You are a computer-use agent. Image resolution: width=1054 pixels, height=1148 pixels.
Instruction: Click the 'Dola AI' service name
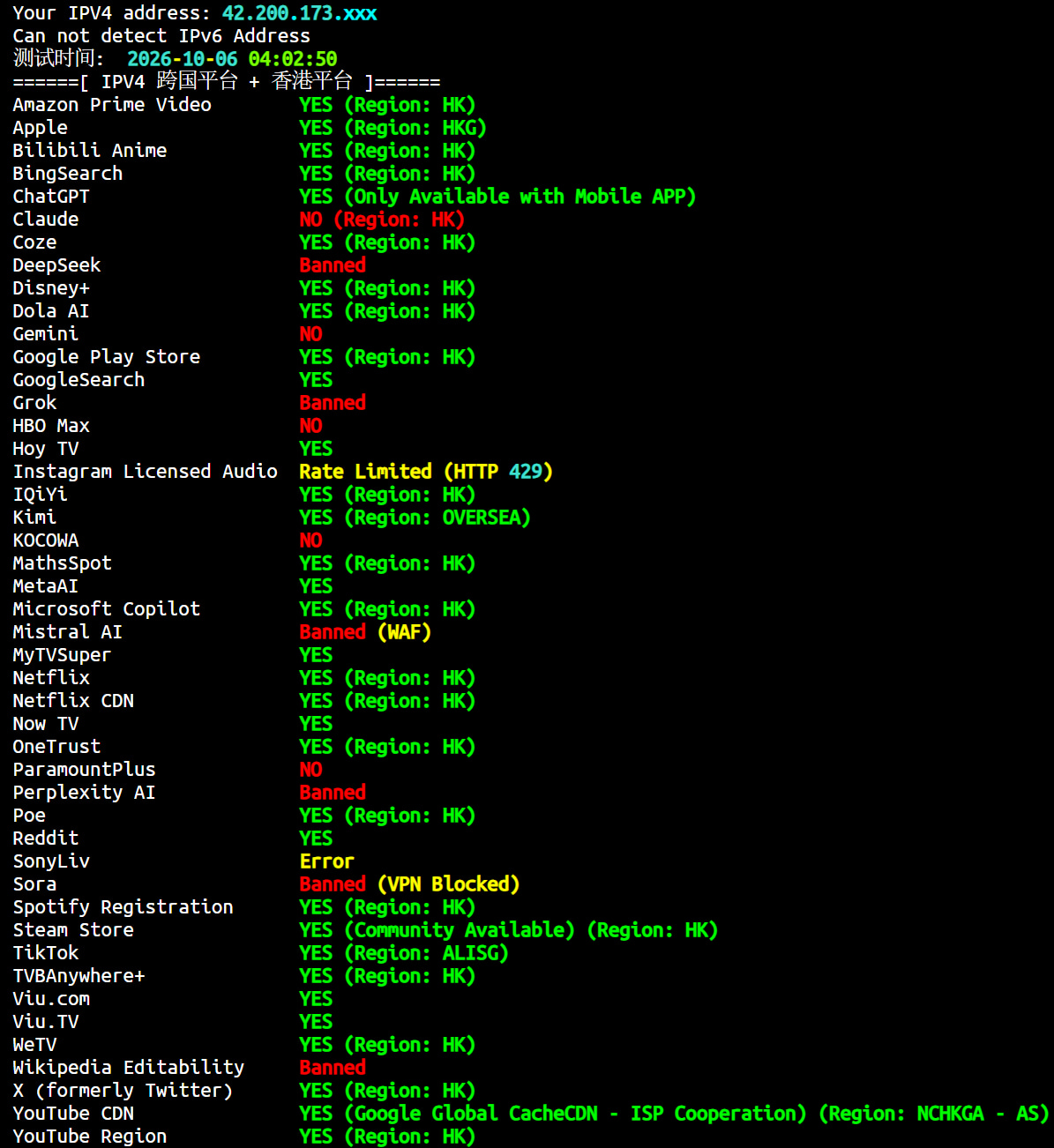tap(51, 311)
